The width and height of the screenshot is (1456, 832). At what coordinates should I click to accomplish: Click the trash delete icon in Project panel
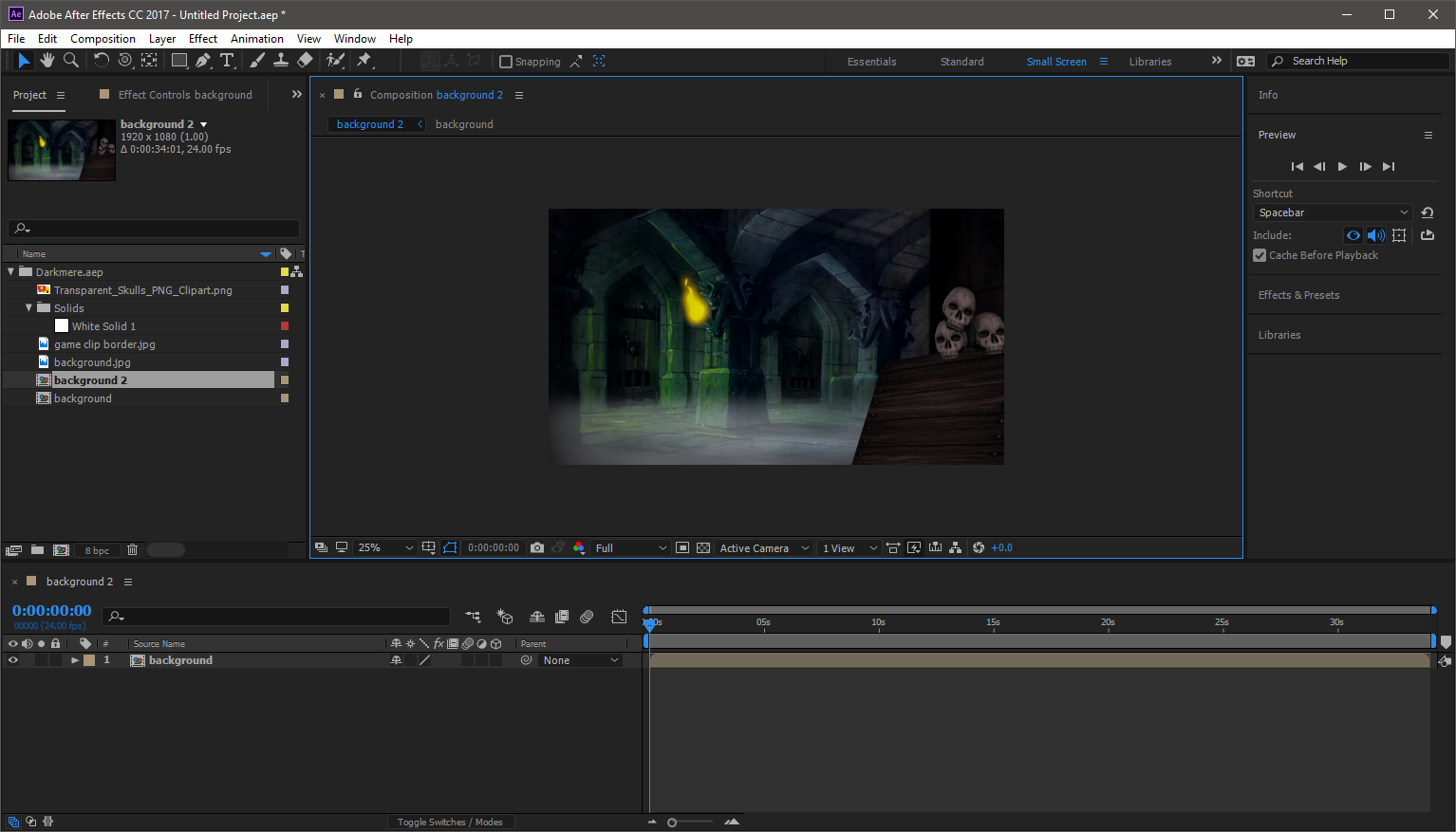[132, 550]
